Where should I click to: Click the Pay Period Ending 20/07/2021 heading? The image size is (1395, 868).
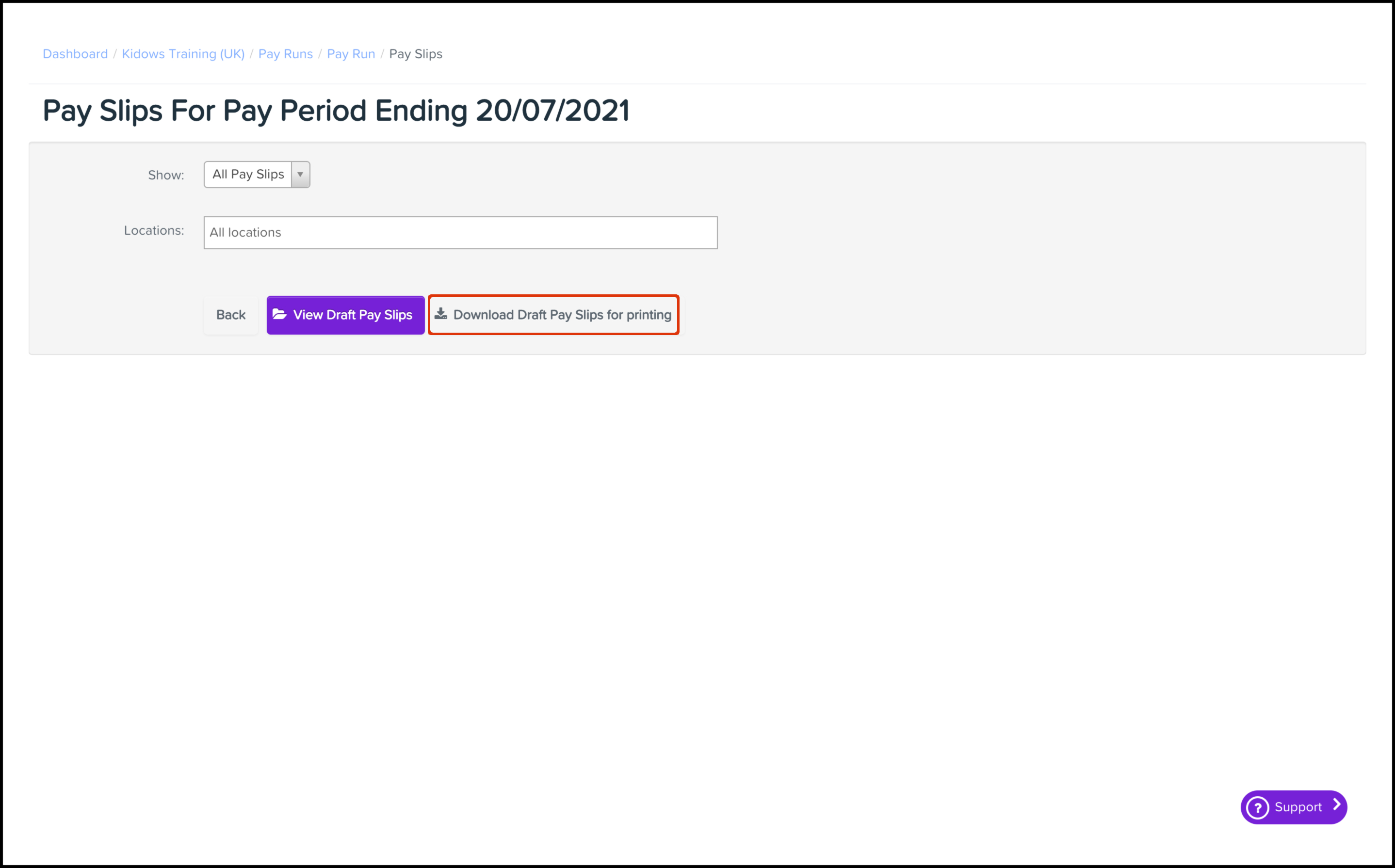click(x=336, y=110)
